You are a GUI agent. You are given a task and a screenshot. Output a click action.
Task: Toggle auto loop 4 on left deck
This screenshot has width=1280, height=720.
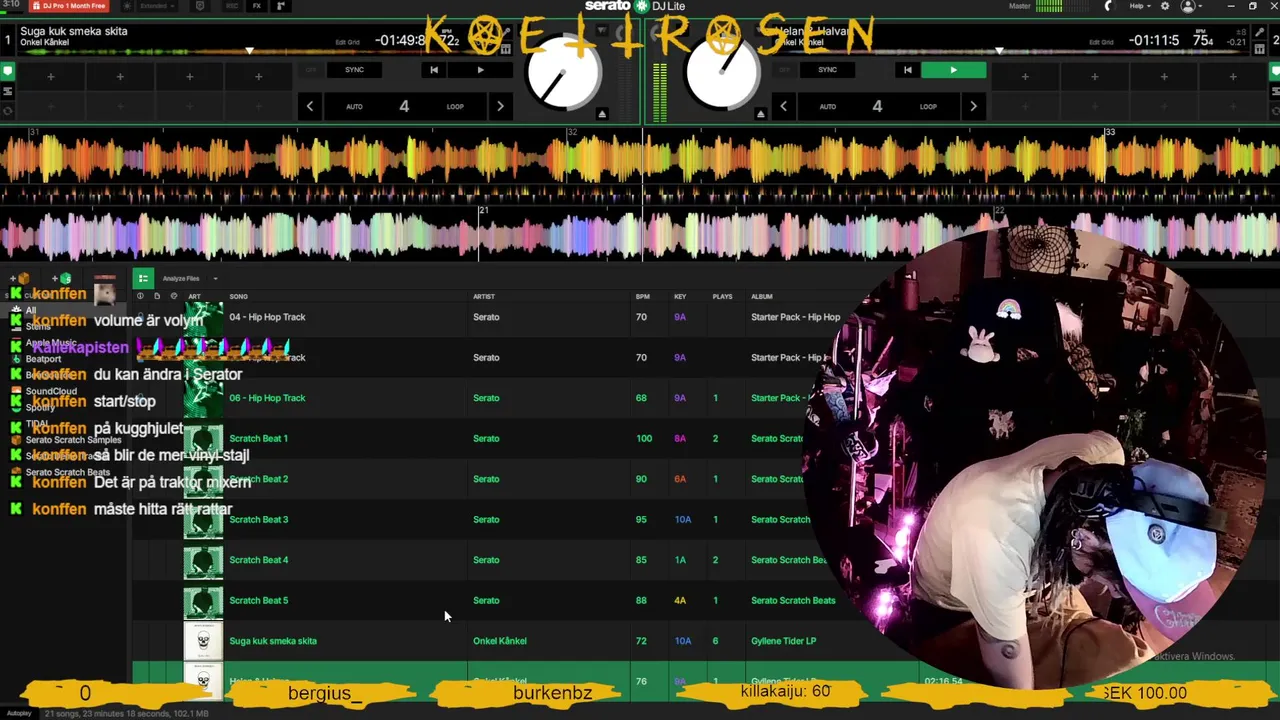404,106
